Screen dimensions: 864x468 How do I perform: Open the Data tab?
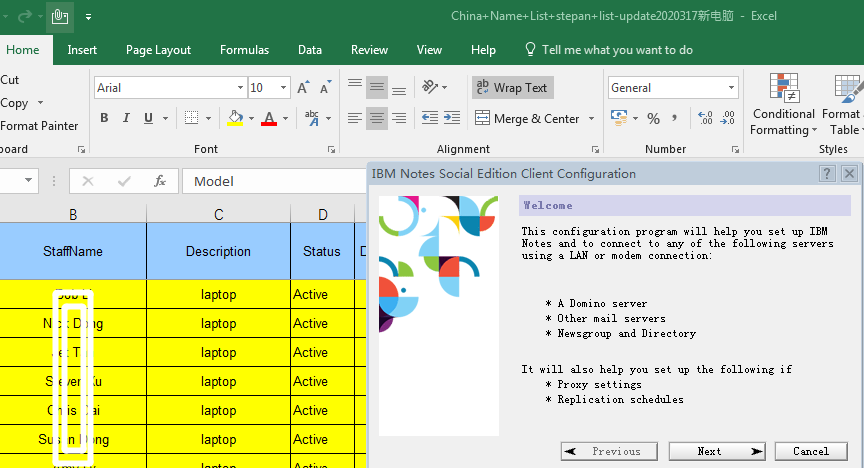point(310,50)
